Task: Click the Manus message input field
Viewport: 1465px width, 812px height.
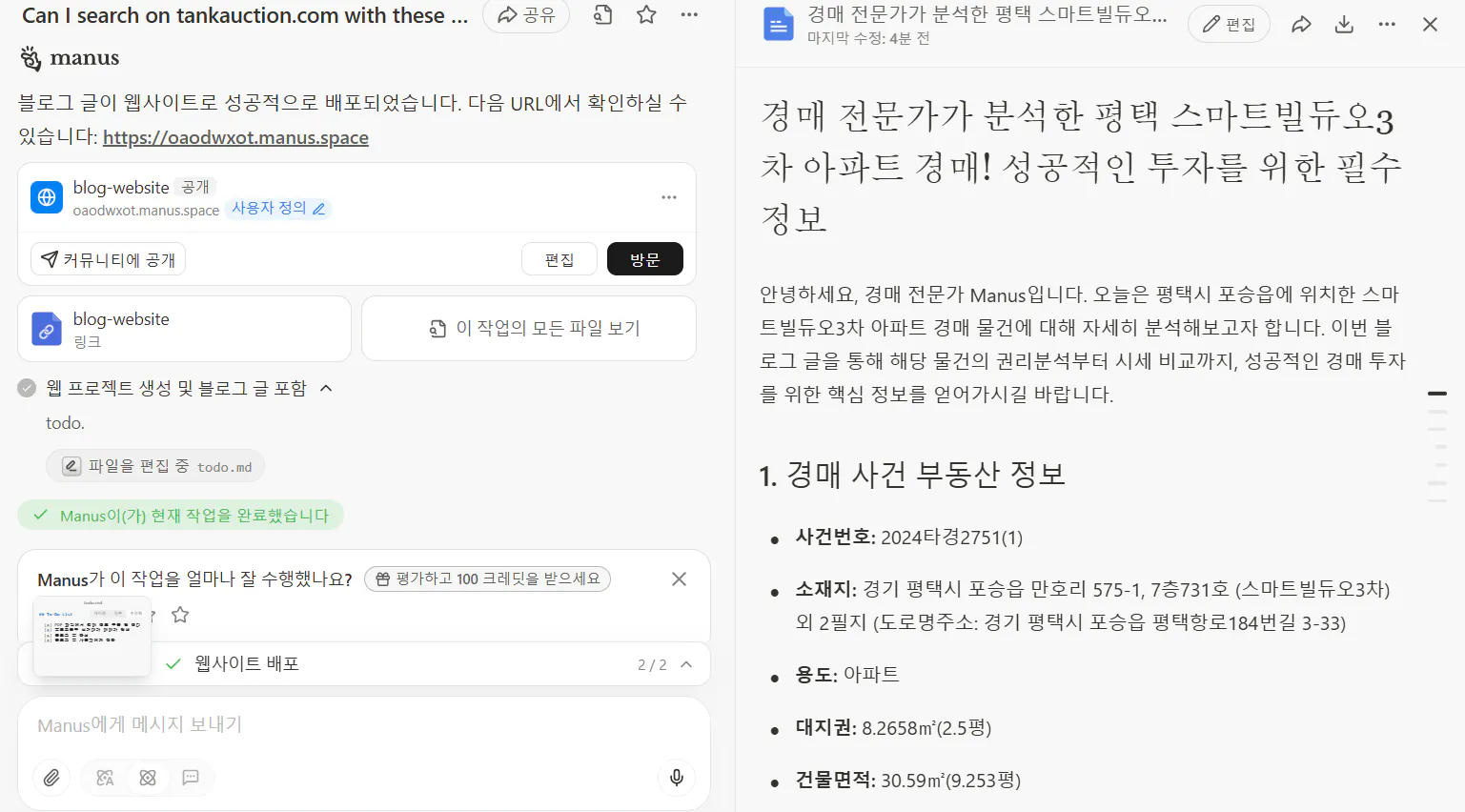Action: (362, 724)
